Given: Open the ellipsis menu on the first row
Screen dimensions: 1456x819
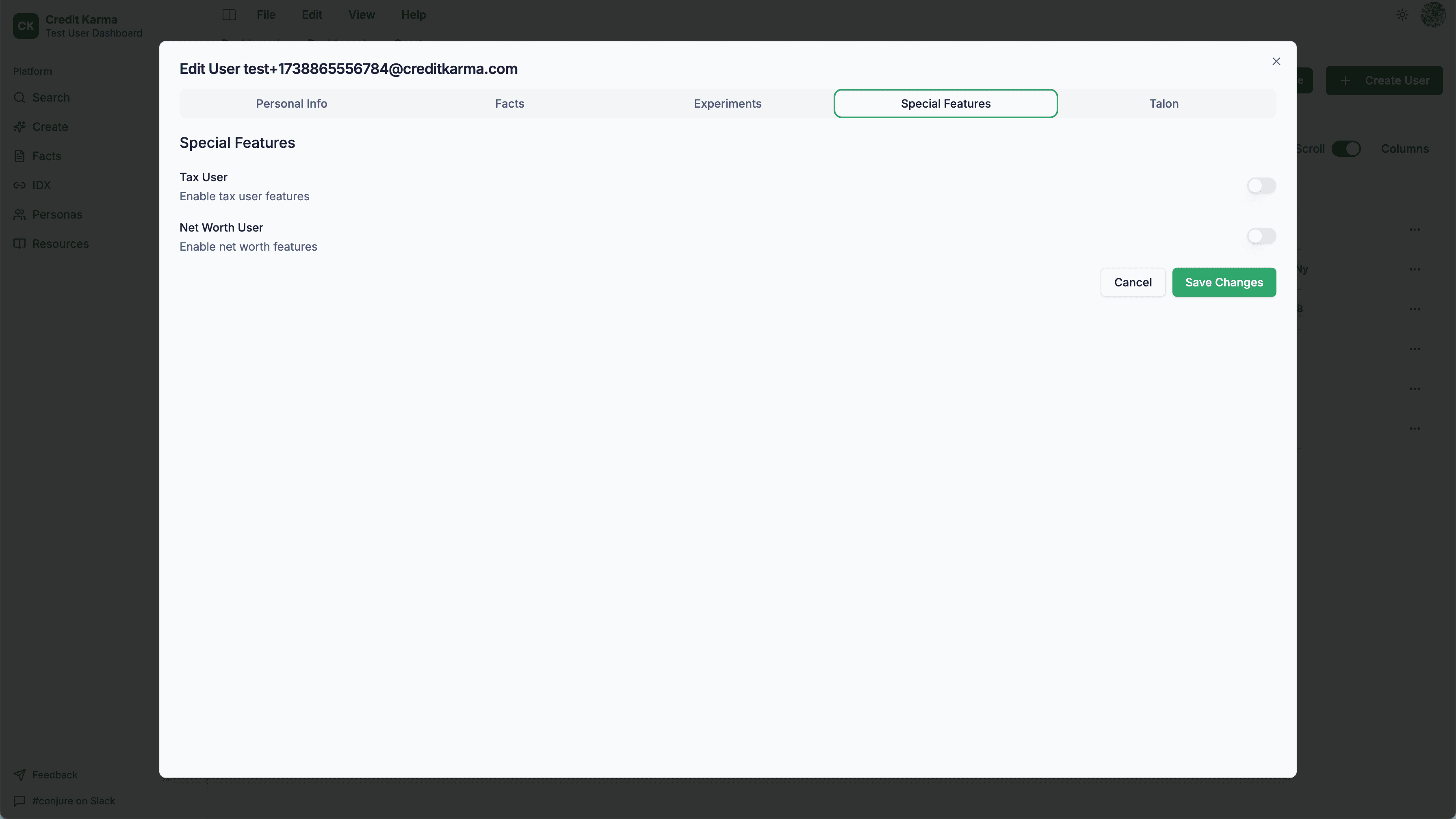Looking at the screenshot, I should (x=1415, y=230).
